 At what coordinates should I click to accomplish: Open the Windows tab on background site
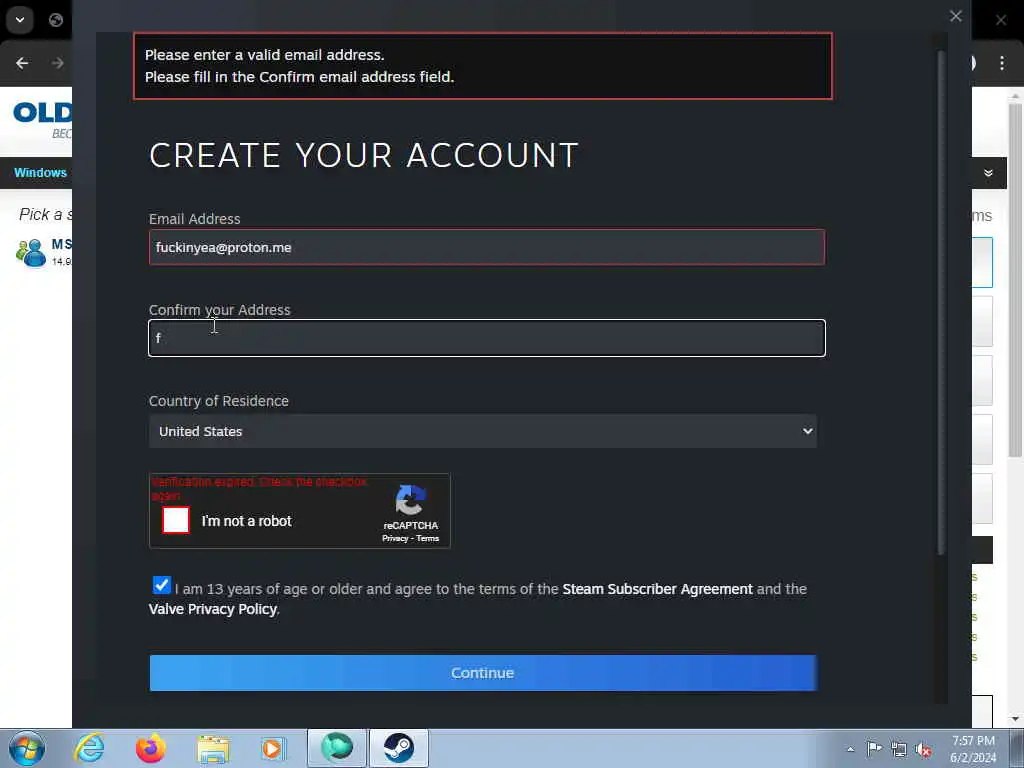[x=40, y=172]
